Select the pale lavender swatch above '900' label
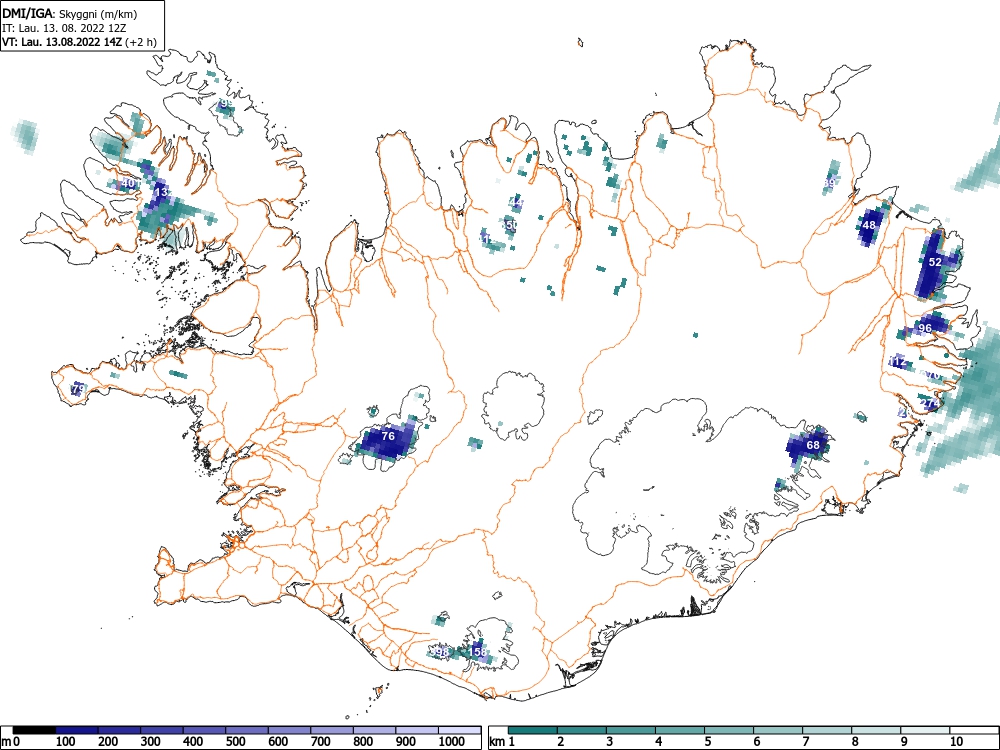 click(417, 730)
